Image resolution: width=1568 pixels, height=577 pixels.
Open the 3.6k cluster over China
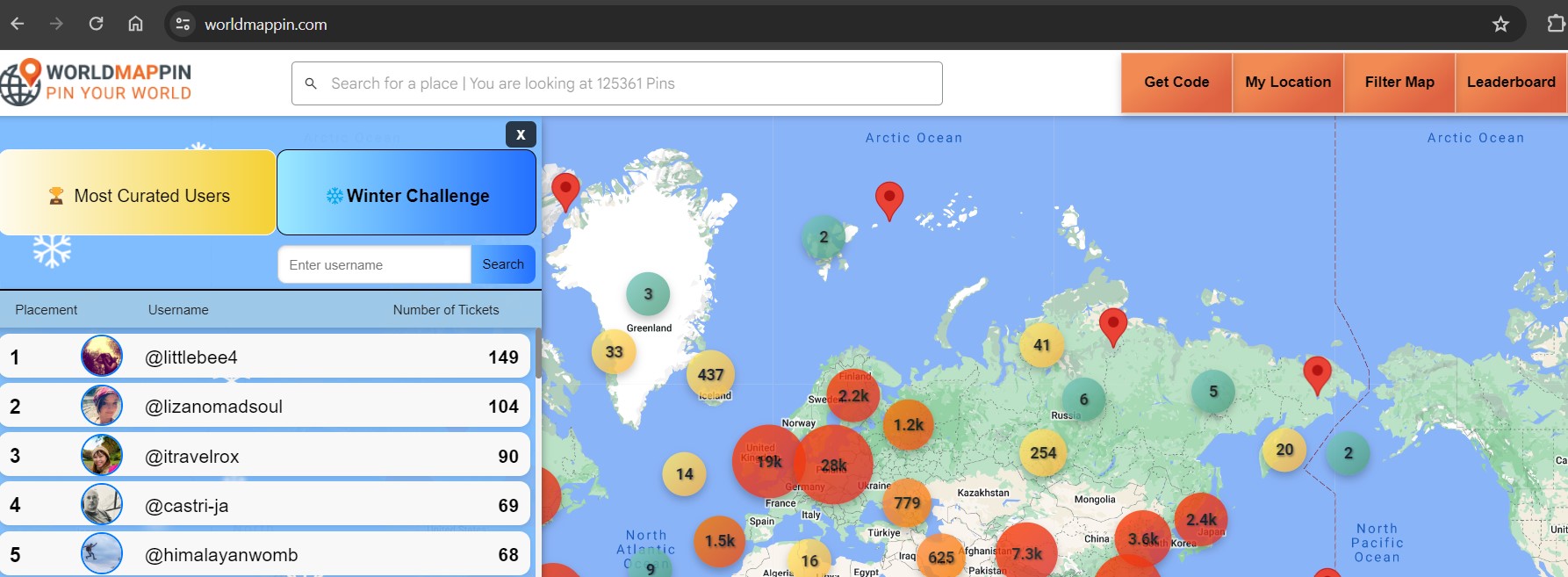pos(1143,539)
